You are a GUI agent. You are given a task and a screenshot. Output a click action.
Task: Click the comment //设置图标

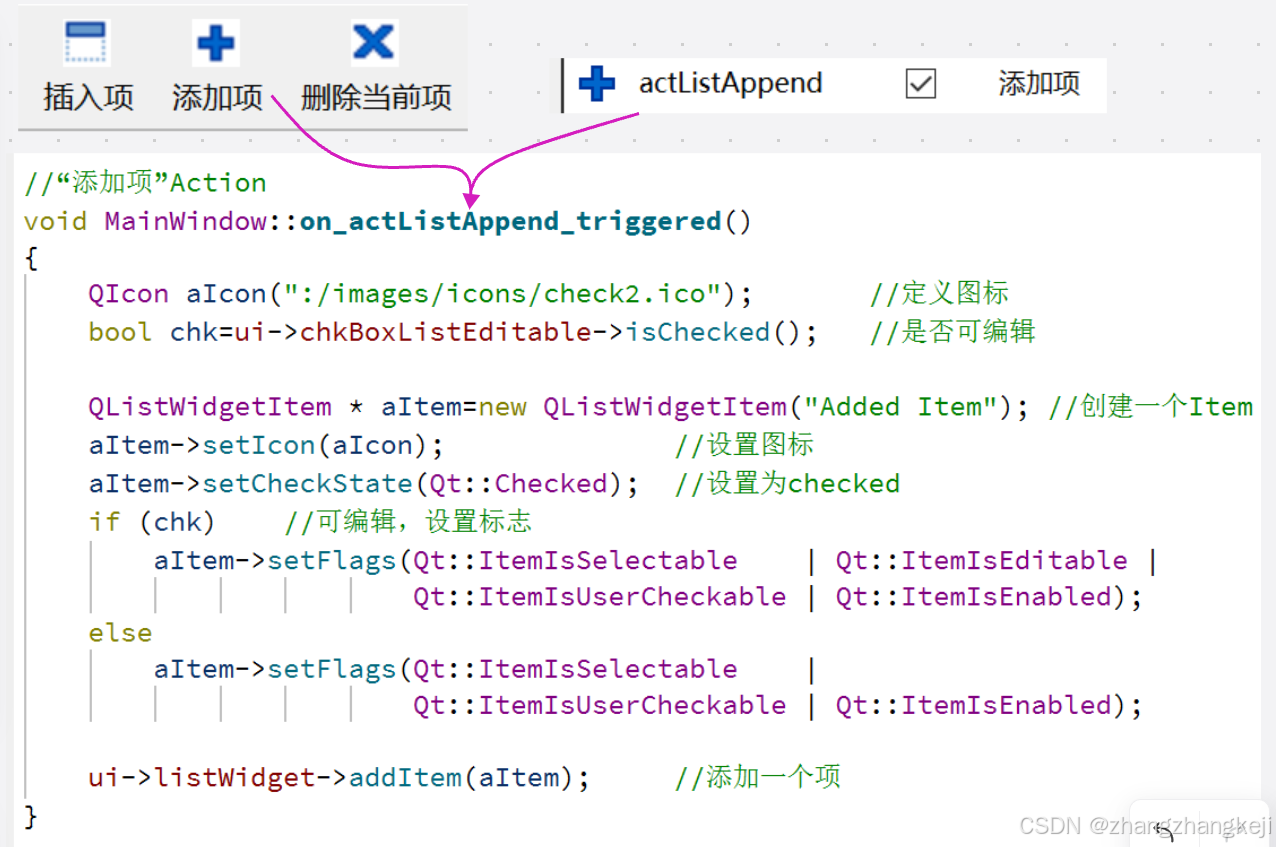pyautogui.click(x=744, y=445)
